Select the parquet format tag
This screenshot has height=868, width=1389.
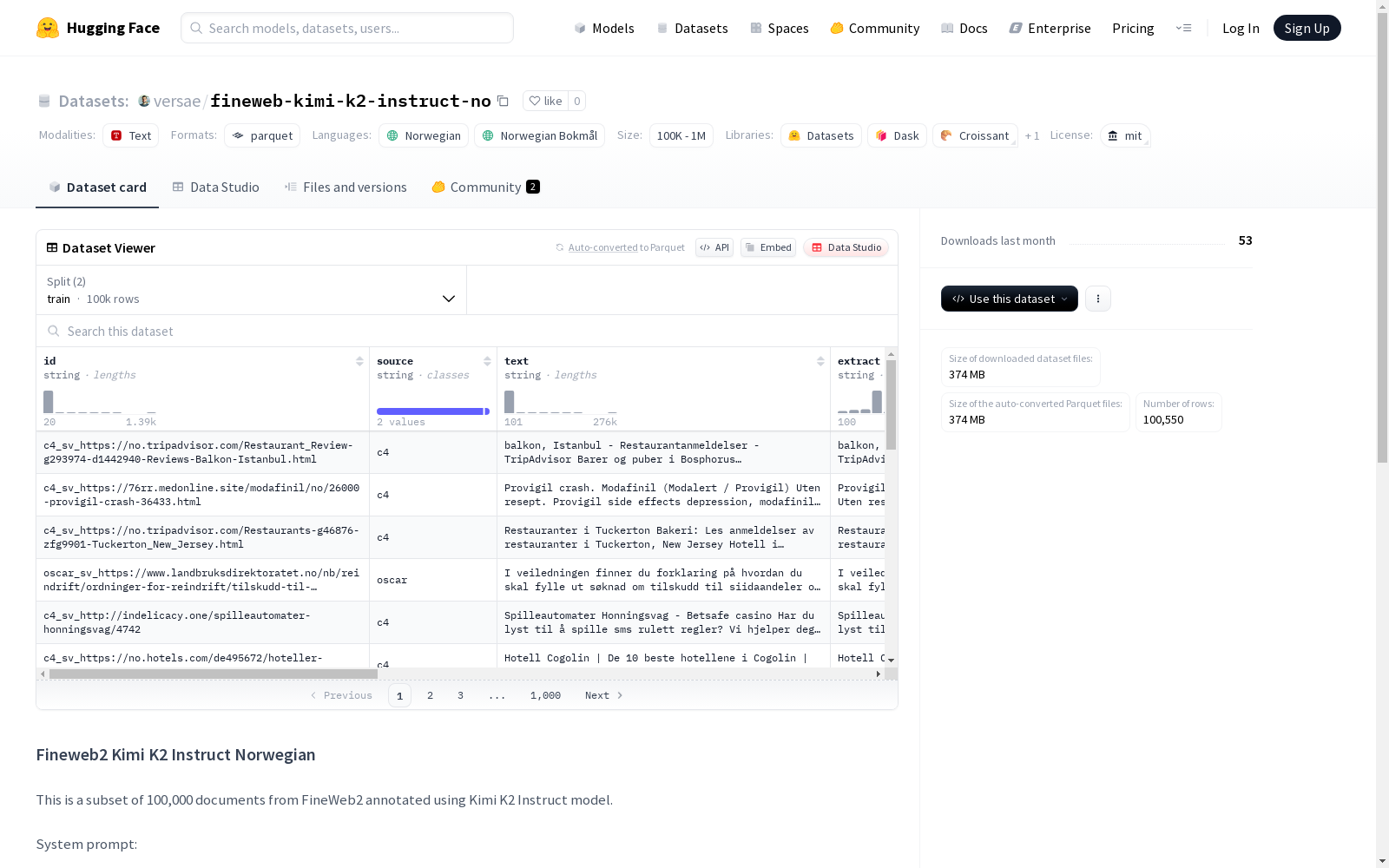pyautogui.click(x=262, y=135)
